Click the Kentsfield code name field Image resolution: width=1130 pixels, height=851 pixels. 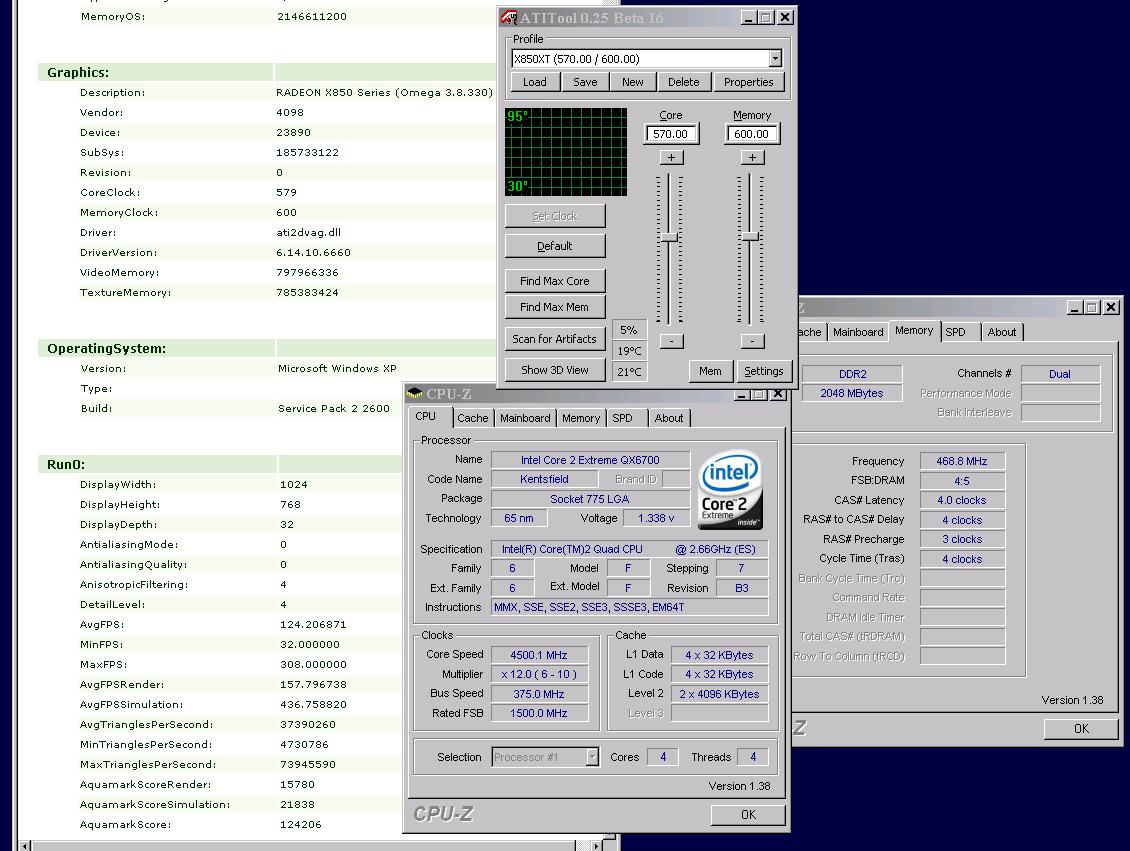(545, 479)
